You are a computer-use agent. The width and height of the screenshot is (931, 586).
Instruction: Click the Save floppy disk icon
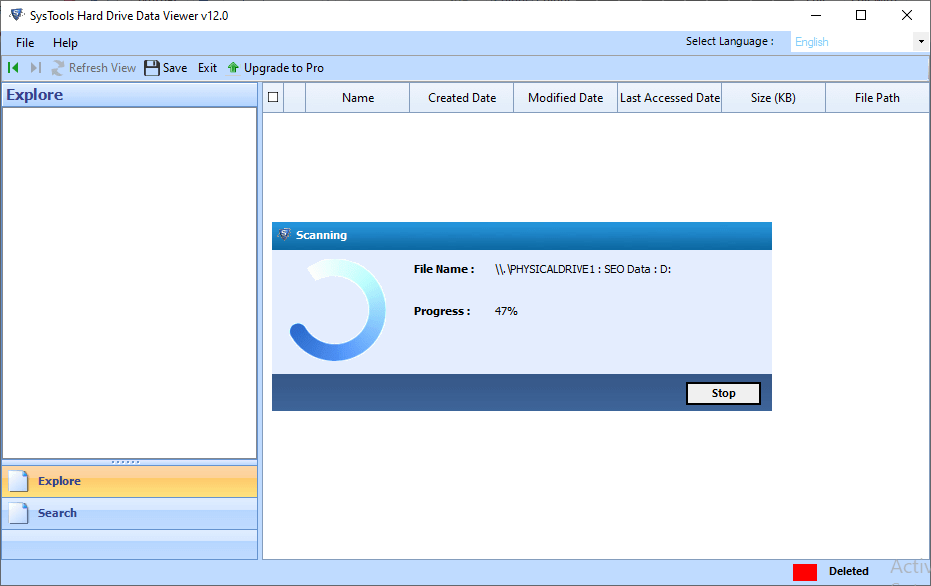[x=152, y=68]
